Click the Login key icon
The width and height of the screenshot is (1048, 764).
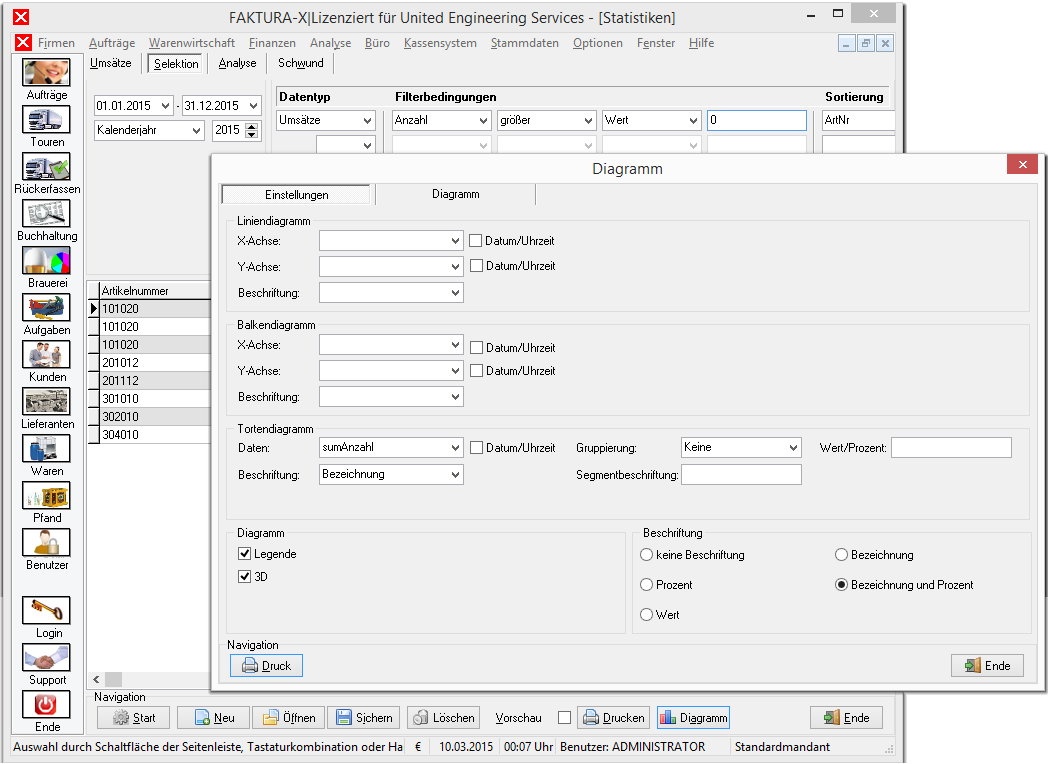pos(46,610)
